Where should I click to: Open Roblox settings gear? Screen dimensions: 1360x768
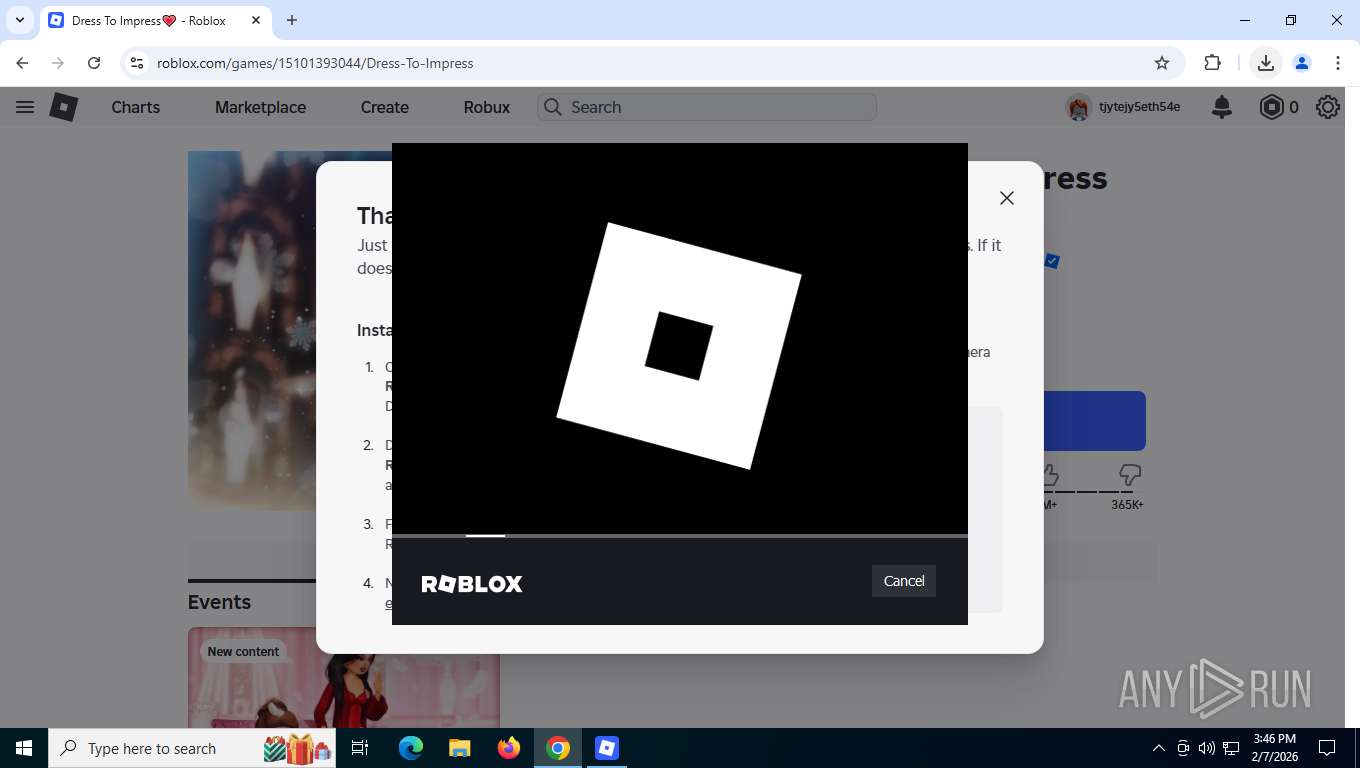point(1328,107)
